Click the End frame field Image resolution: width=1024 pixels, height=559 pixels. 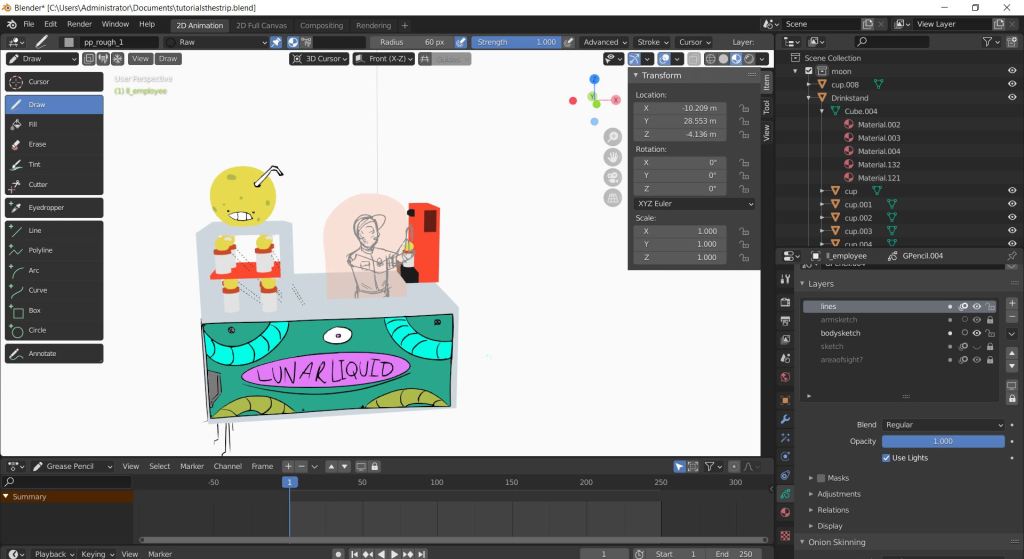(734, 553)
